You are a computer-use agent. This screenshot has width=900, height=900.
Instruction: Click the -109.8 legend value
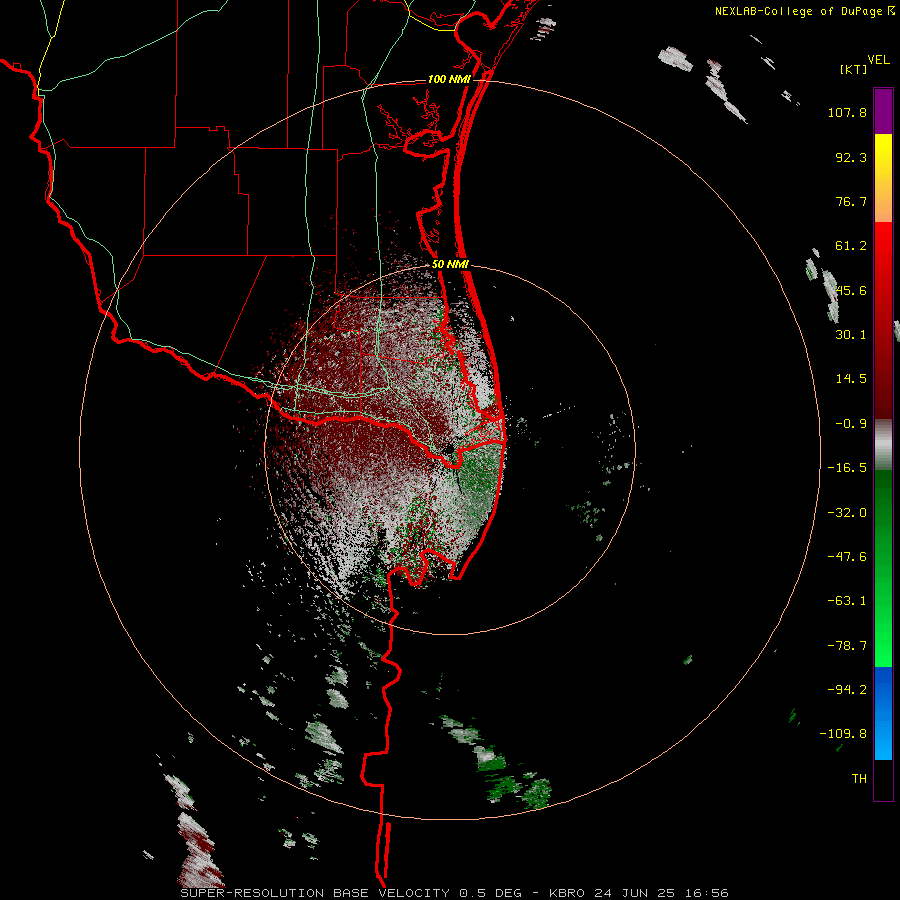pos(843,734)
